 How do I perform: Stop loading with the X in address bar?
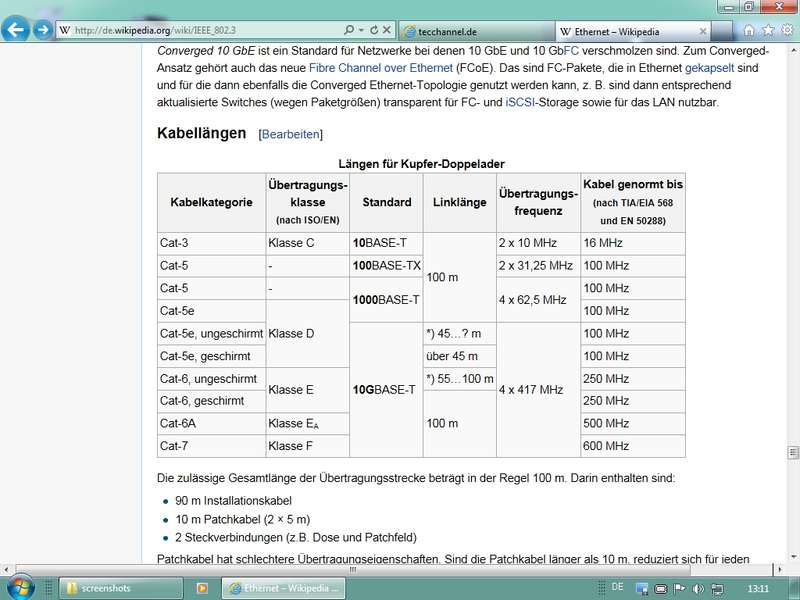pos(387,30)
